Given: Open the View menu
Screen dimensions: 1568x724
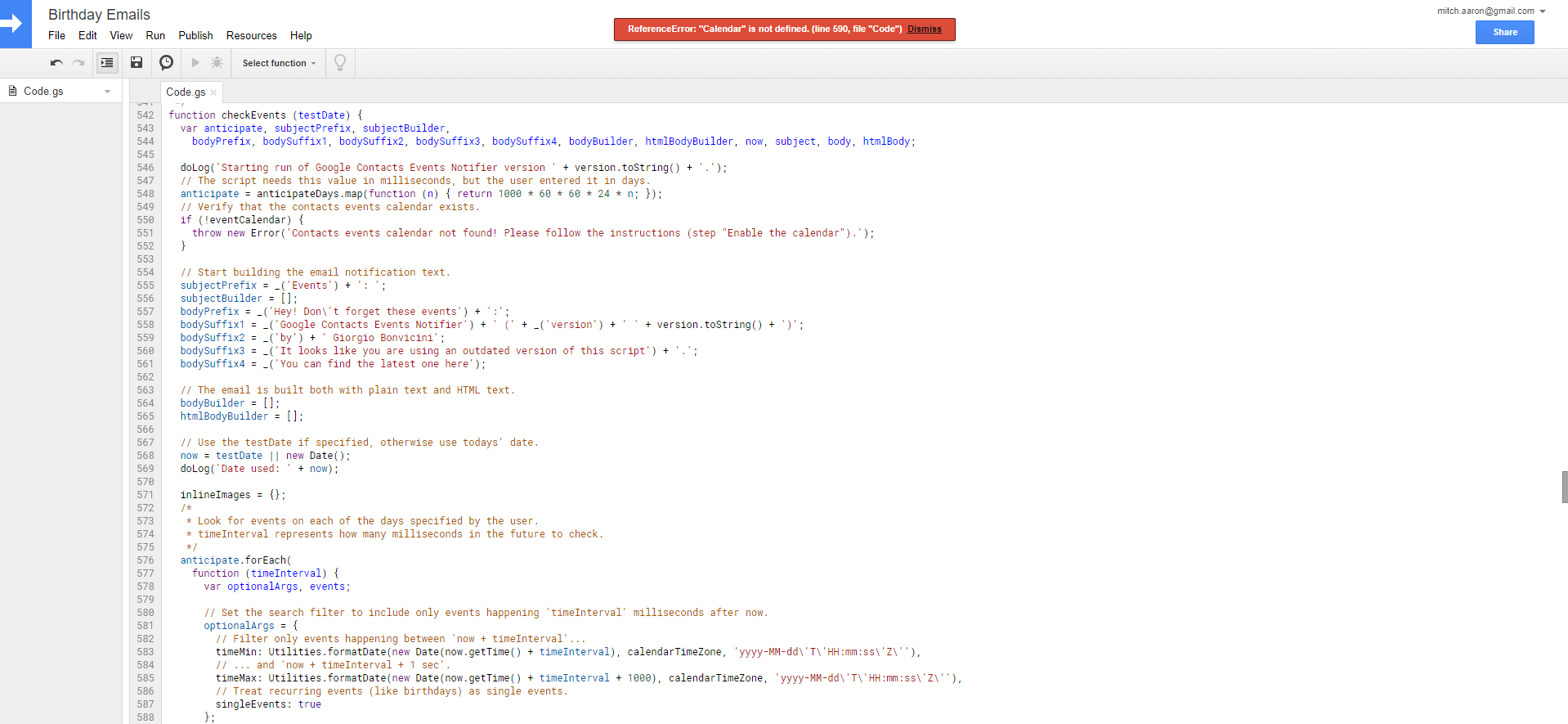Looking at the screenshot, I should pyautogui.click(x=121, y=35).
